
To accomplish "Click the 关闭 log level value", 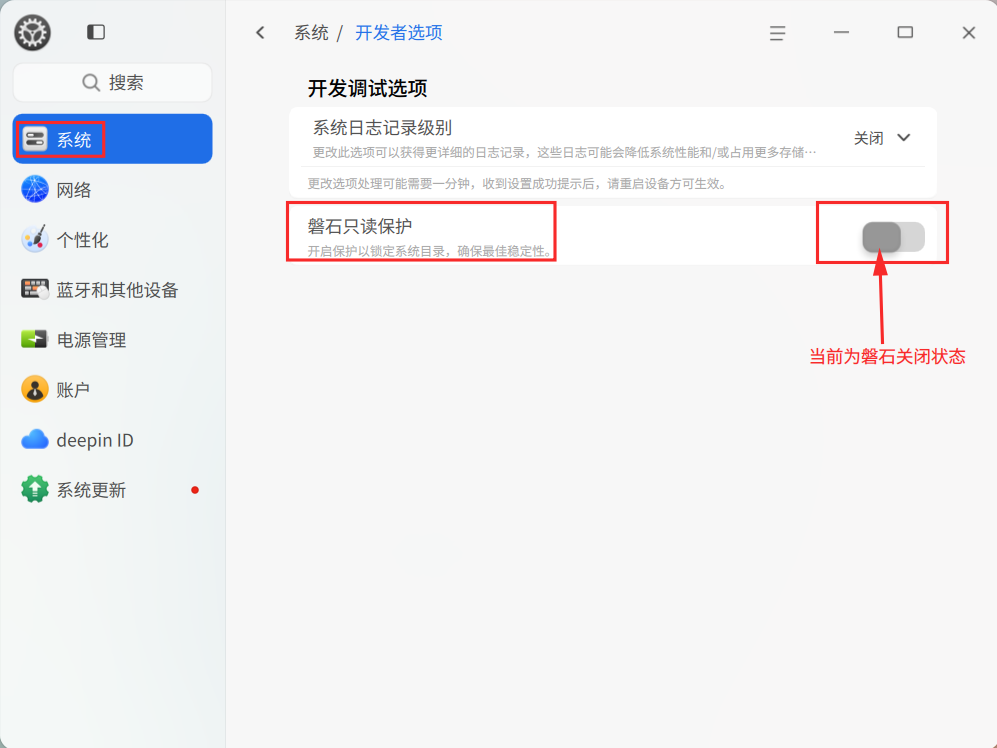I will pyautogui.click(x=868, y=138).
